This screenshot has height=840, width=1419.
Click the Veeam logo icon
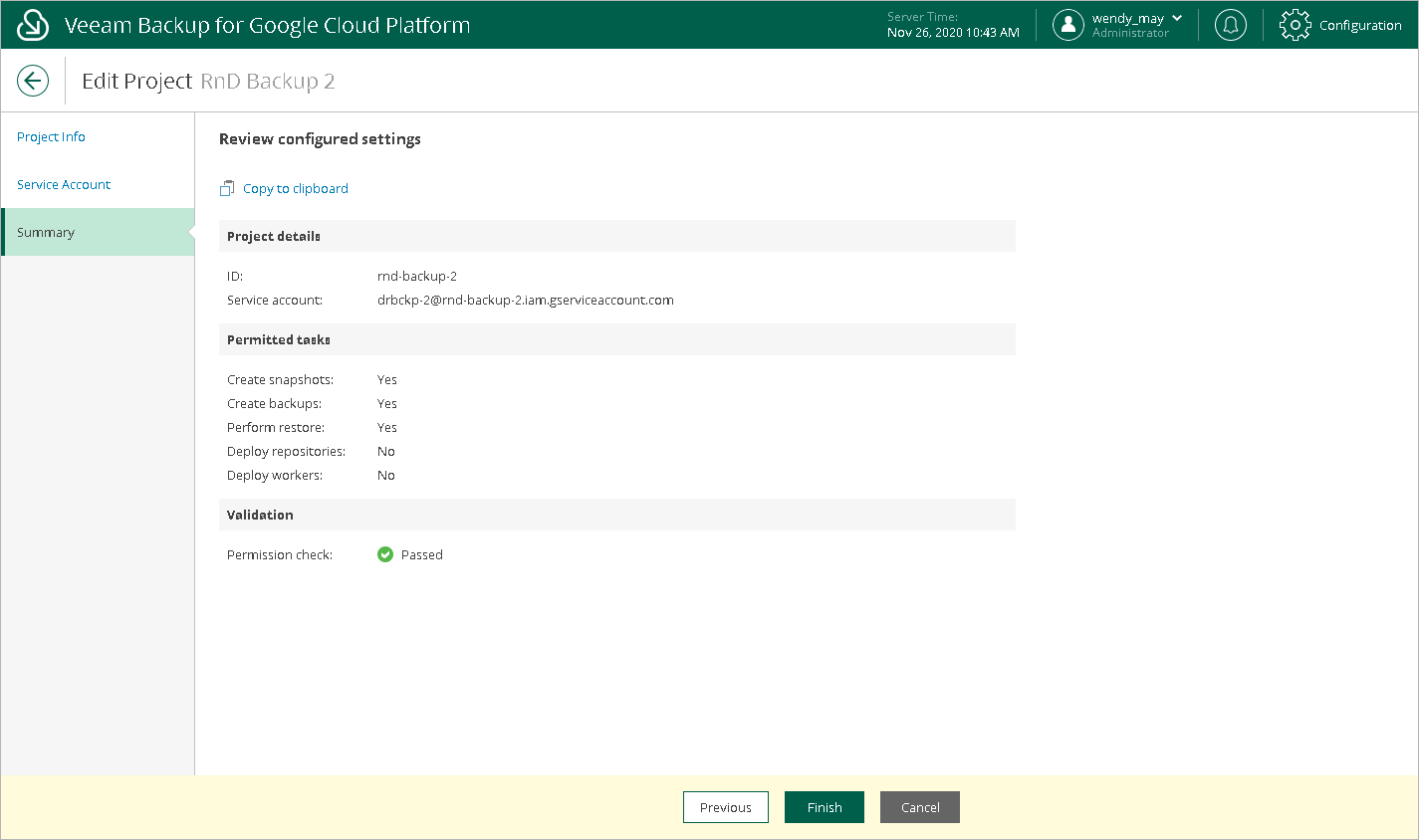click(x=33, y=25)
